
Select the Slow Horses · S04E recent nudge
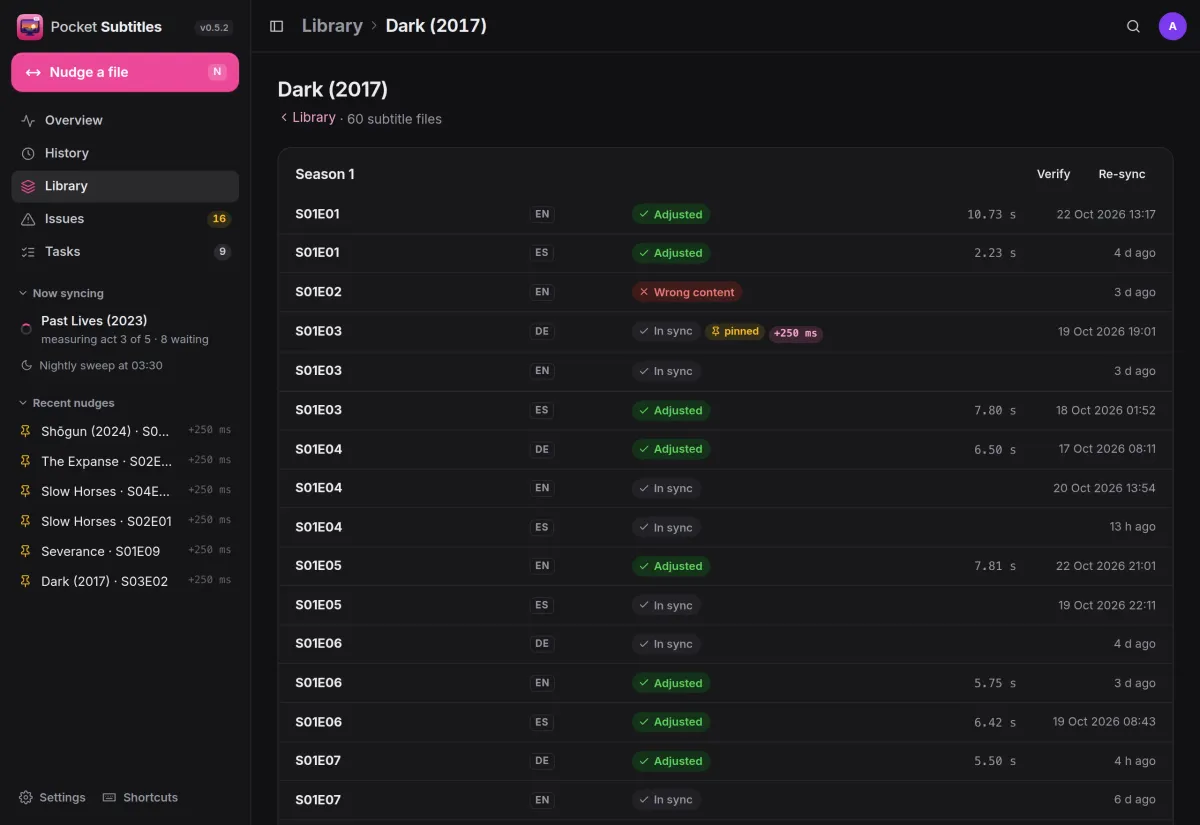[x=125, y=491]
